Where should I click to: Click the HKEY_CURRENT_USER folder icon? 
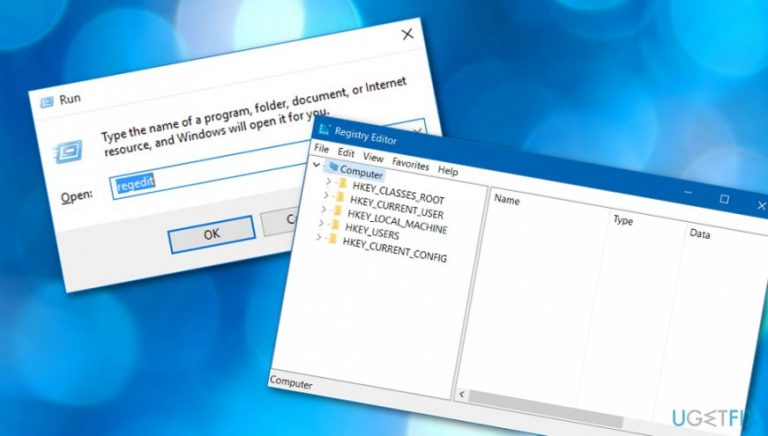339,197
